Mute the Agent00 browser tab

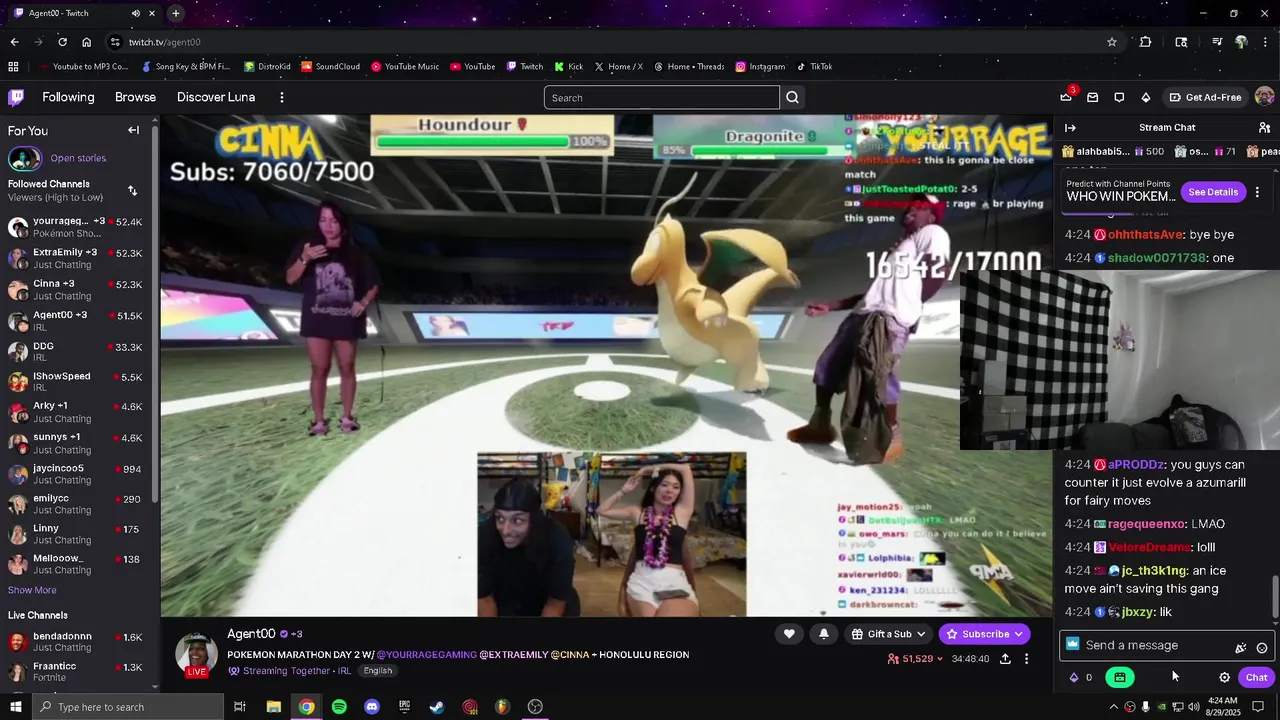(135, 13)
